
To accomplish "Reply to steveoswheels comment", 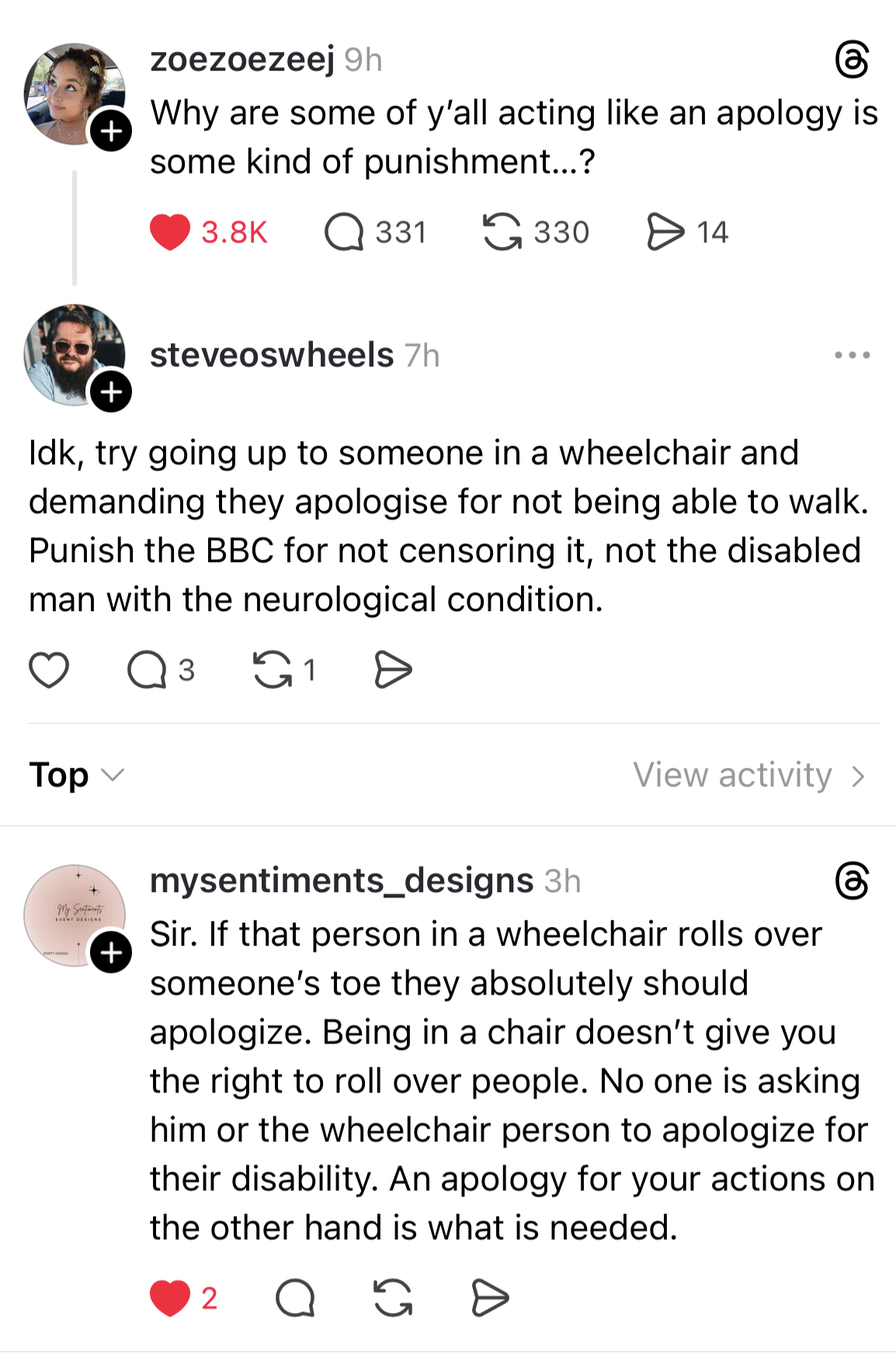I will pyautogui.click(x=147, y=670).
